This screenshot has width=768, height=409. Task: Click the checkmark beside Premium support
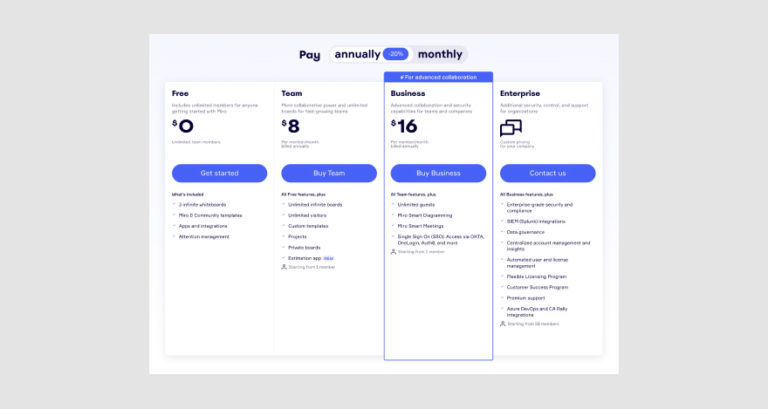click(503, 297)
